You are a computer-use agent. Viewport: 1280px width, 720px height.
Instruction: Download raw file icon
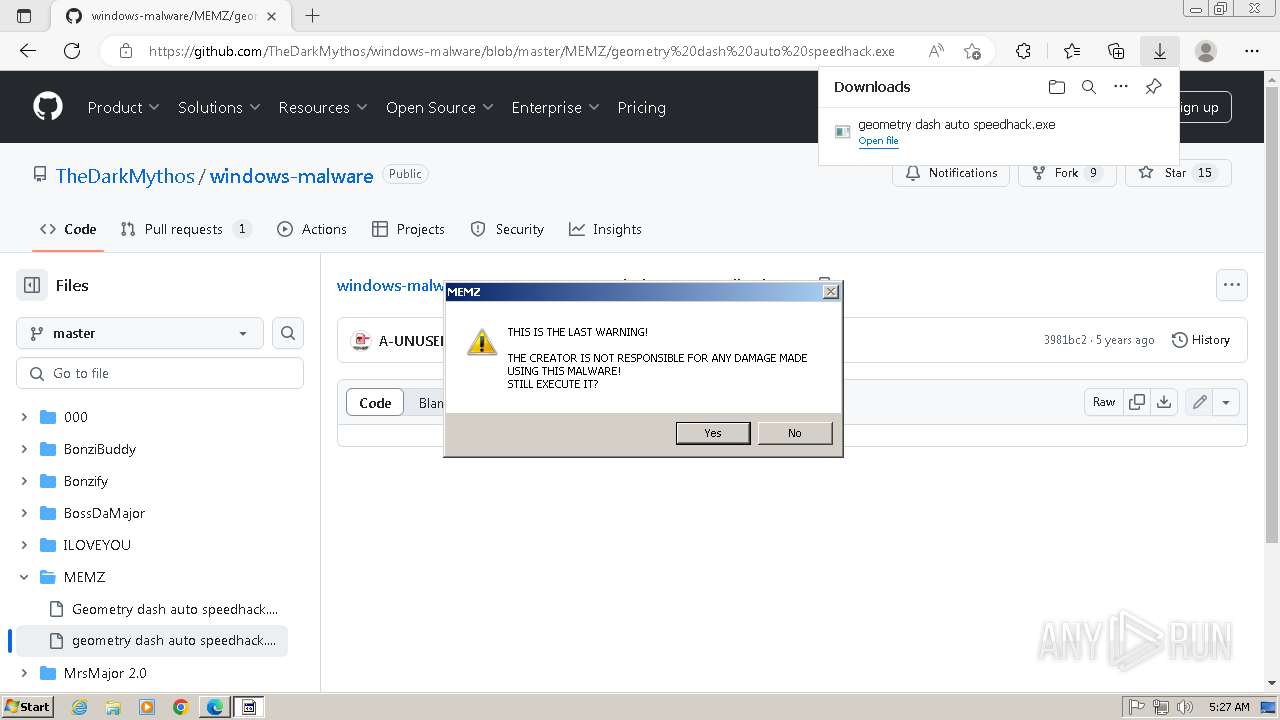coord(1164,402)
